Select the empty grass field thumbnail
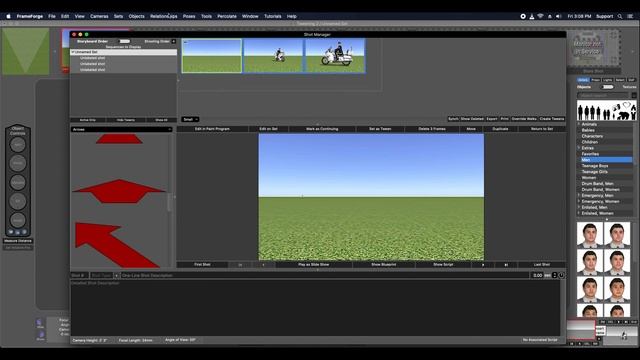This screenshot has width=640, height=360. coord(211,56)
